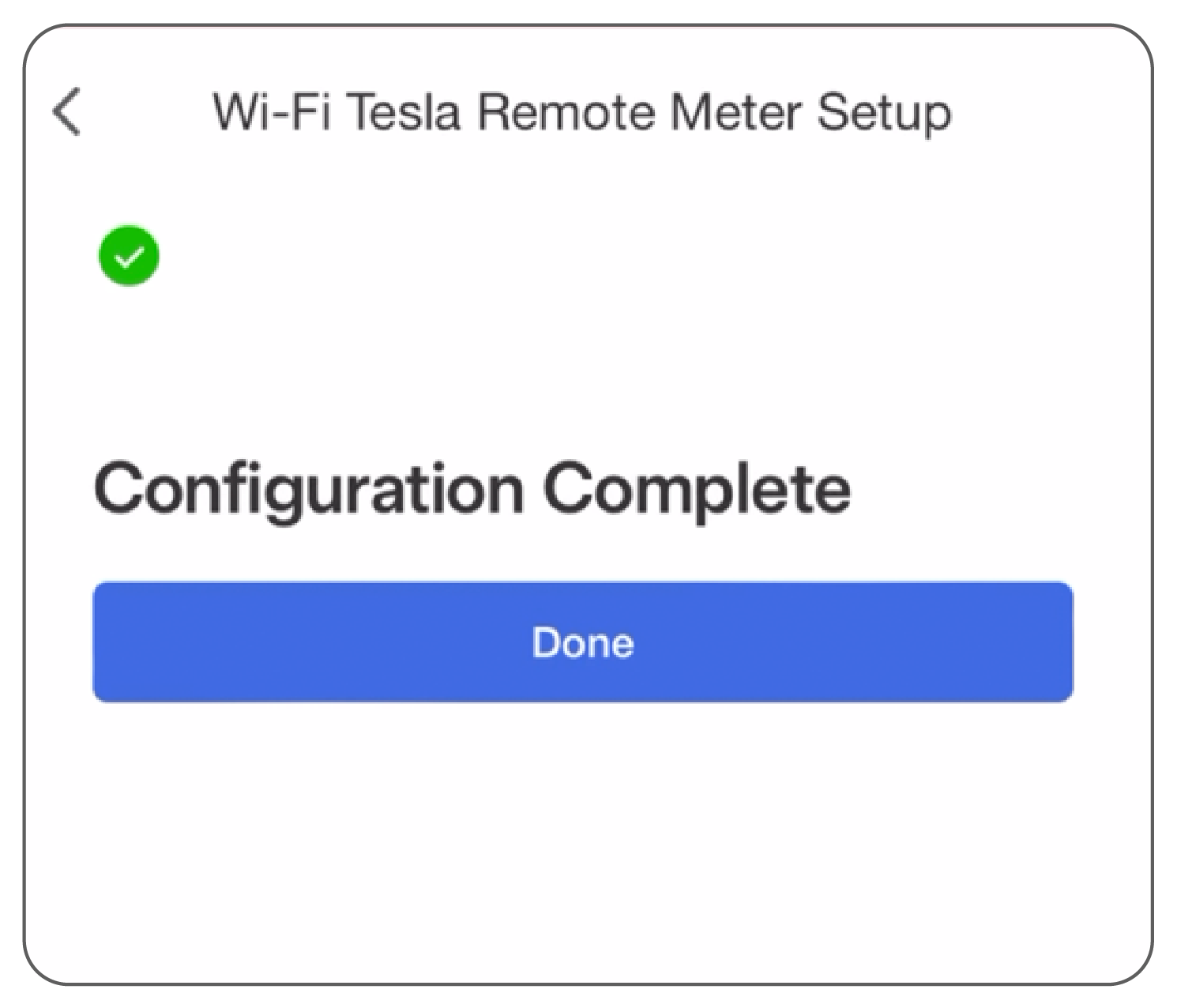Return to previous setup step via back arrow
This screenshot has width=1177, height=1008.
tap(66, 112)
